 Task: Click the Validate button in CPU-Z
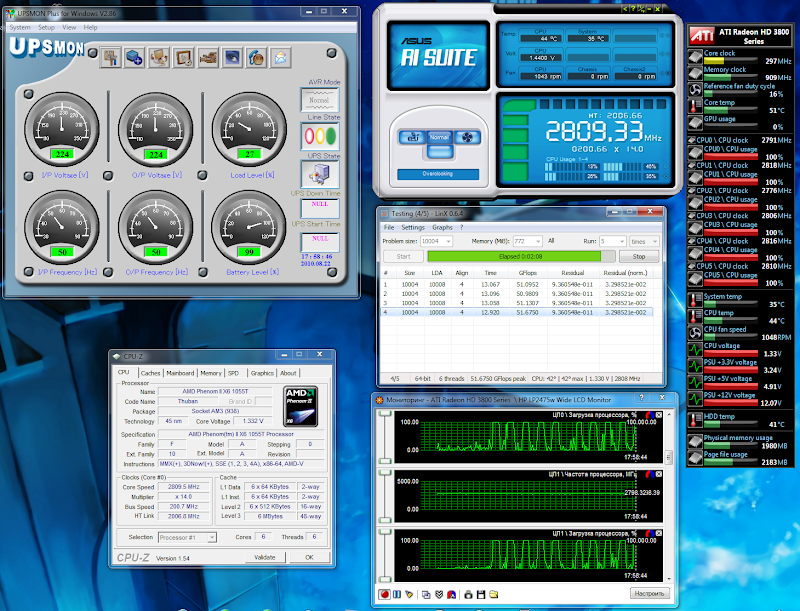click(x=264, y=557)
